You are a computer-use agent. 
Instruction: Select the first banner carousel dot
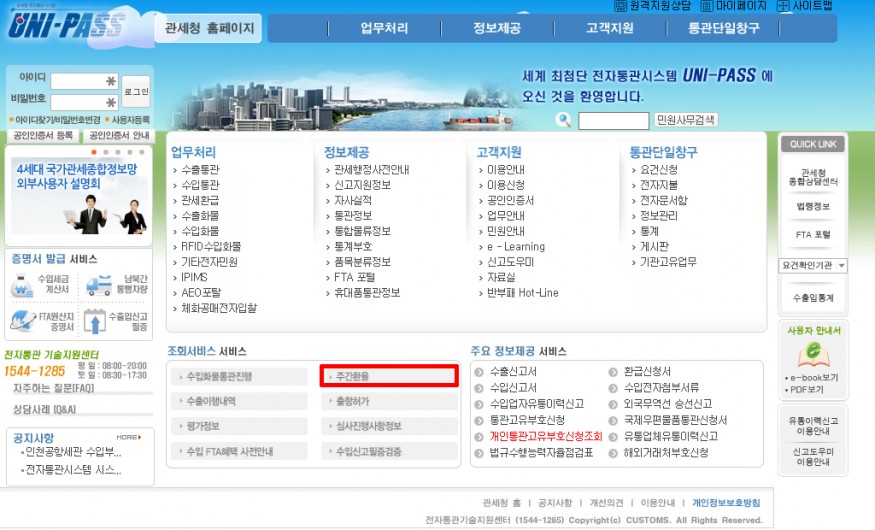point(94,152)
